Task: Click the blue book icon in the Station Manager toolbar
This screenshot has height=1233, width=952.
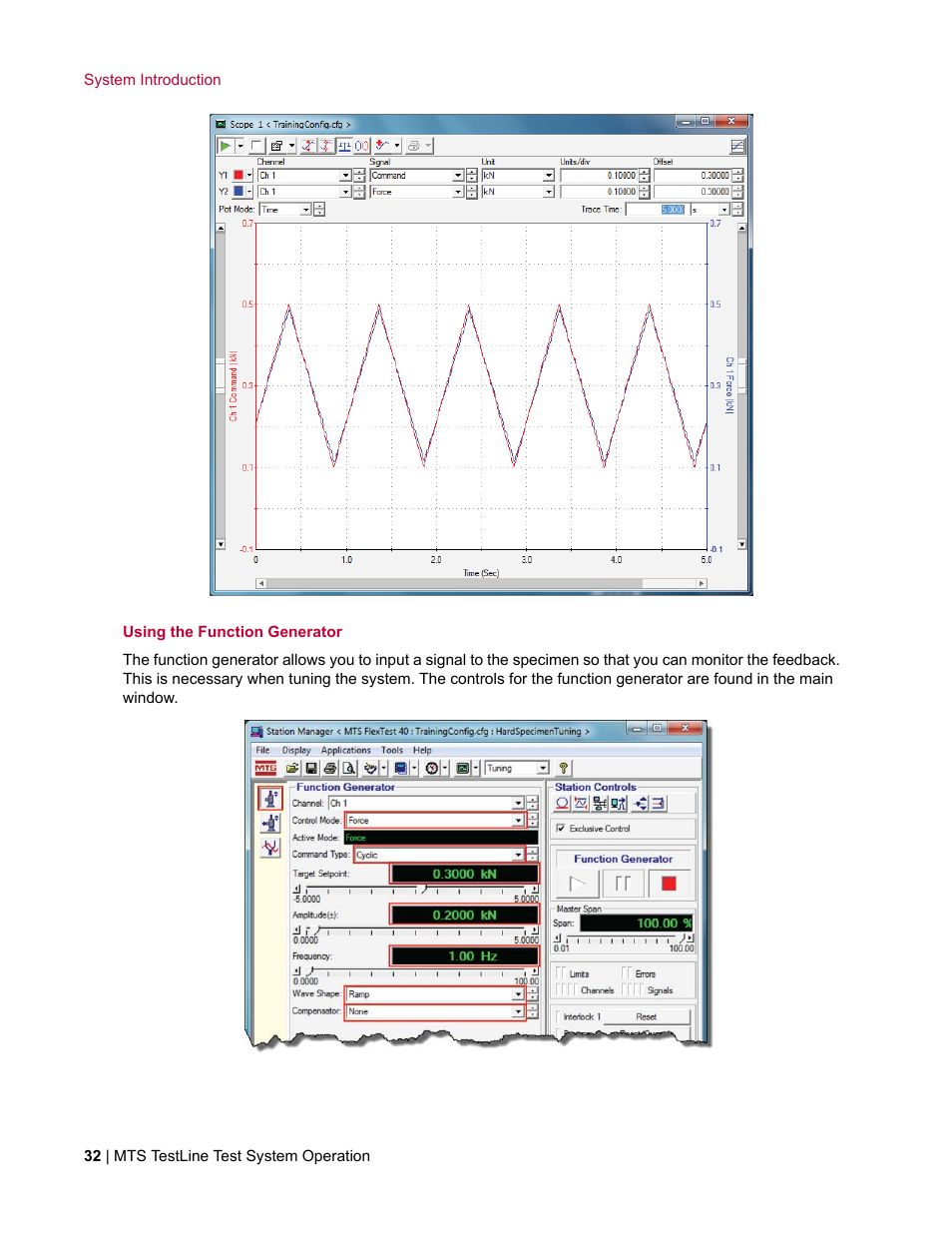Action: 401,768
